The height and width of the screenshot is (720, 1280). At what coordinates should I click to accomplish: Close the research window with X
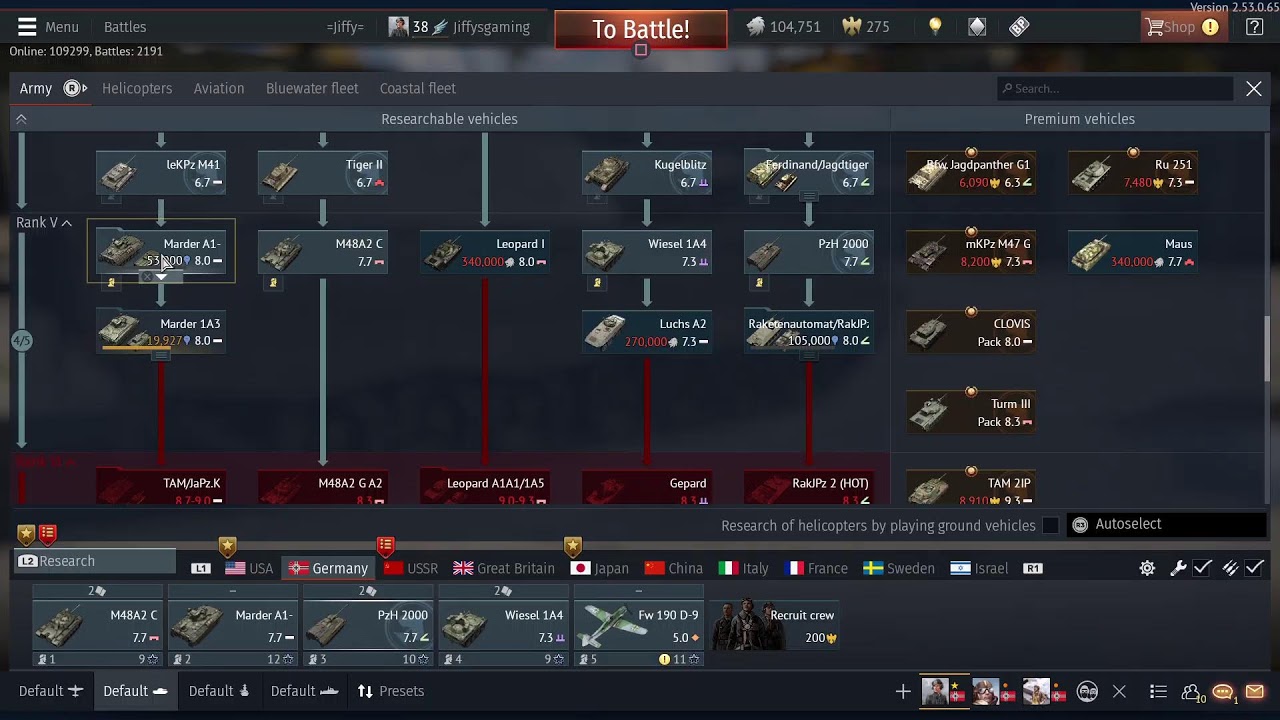pyautogui.click(x=1254, y=89)
